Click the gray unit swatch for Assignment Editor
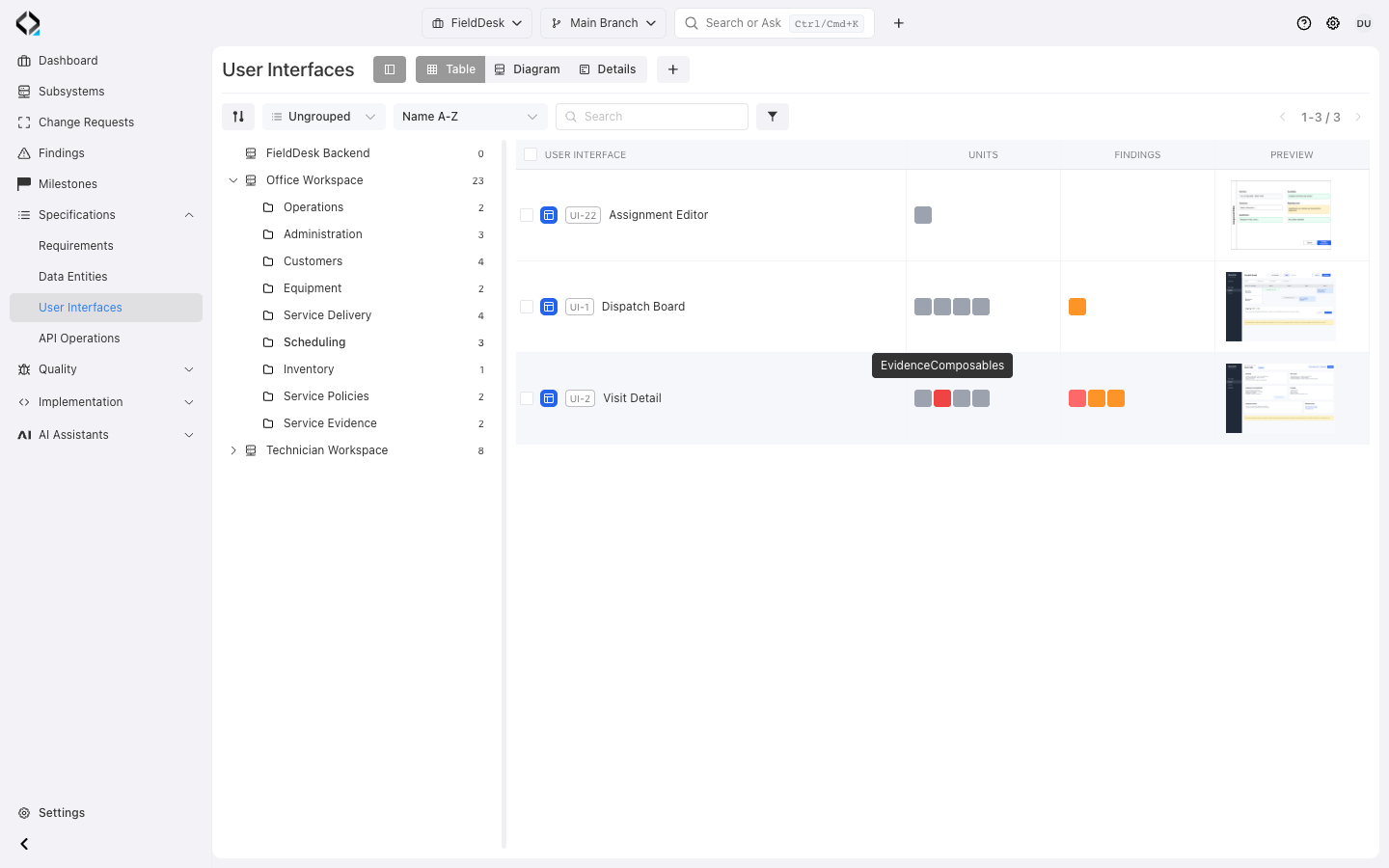This screenshot has width=1389, height=868. (923, 215)
